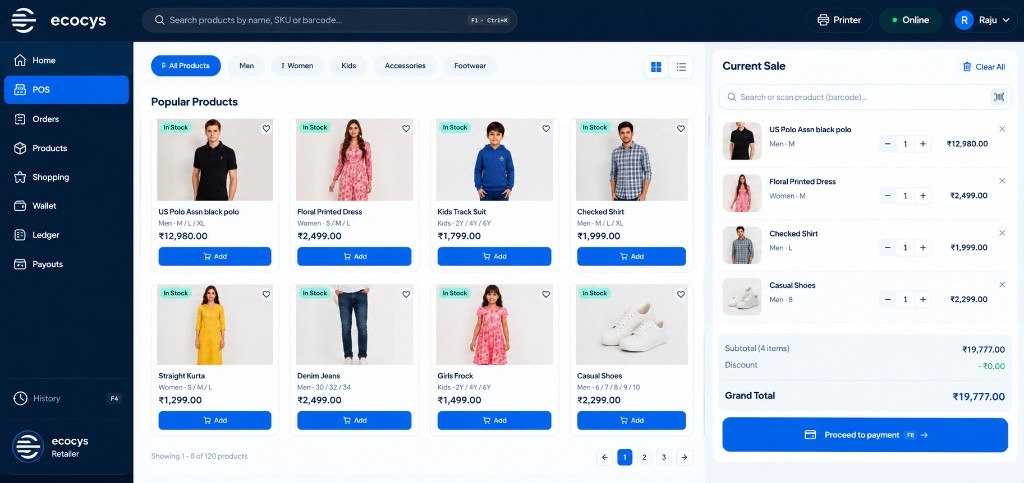Open Home in the sidebar
The width and height of the screenshot is (1024, 483).
tap(66, 60)
